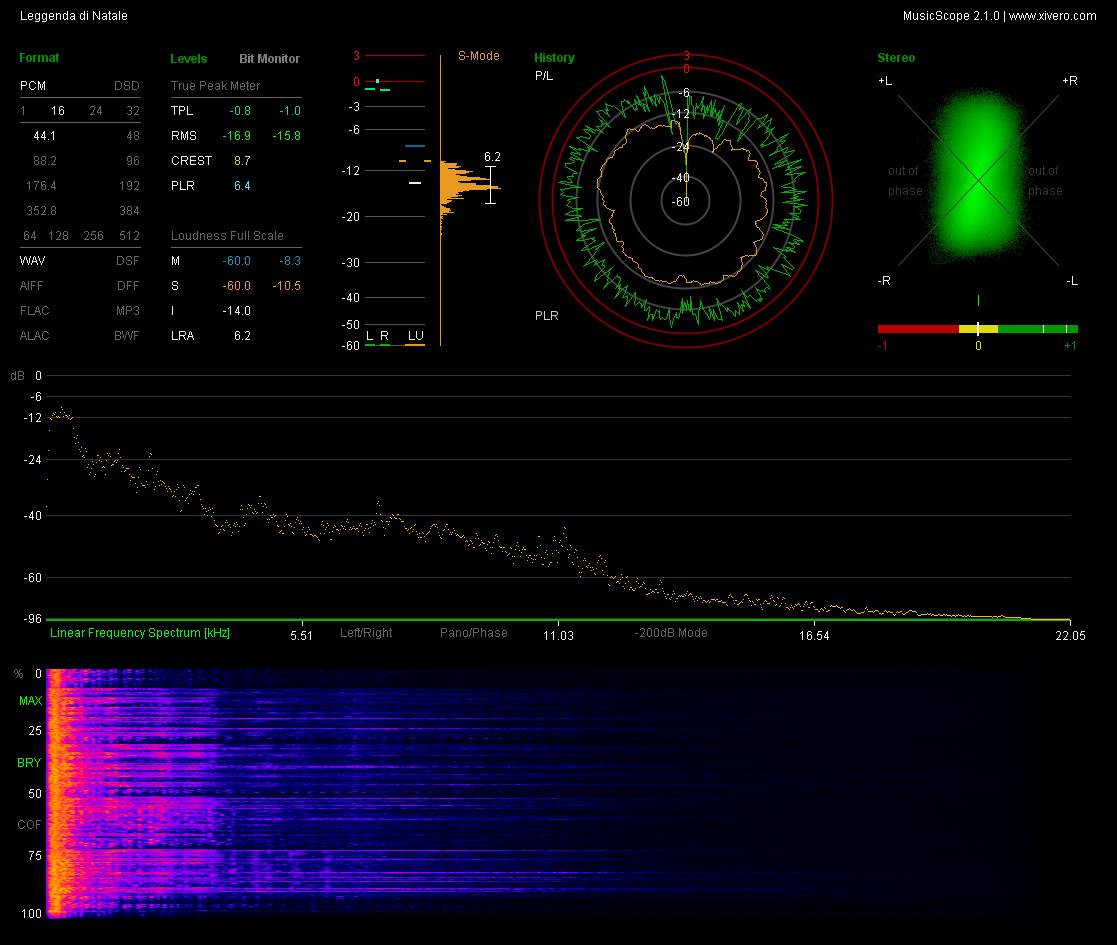
Task: Click the circular history radar plot
Action: (x=685, y=201)
